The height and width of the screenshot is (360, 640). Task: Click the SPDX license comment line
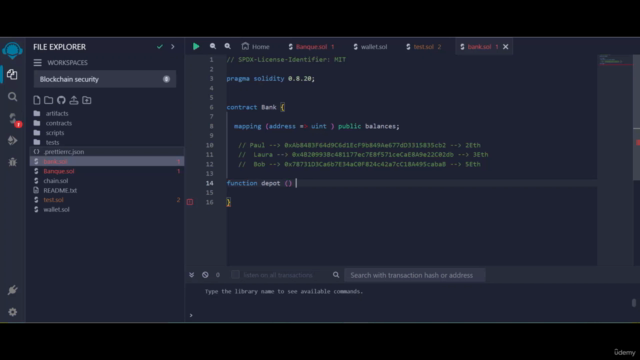286,60
